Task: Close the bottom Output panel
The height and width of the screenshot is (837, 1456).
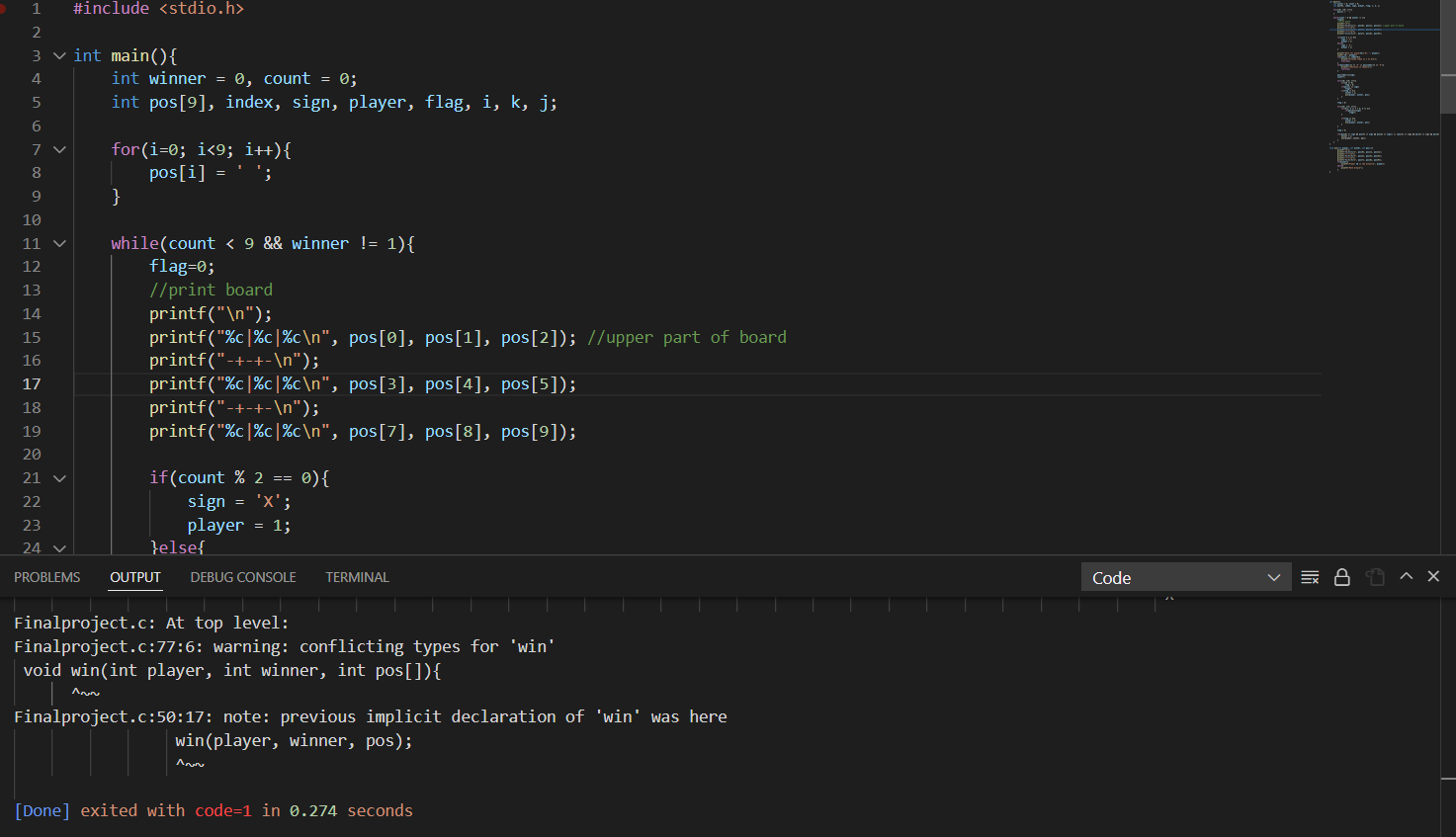Action: 1432,576
